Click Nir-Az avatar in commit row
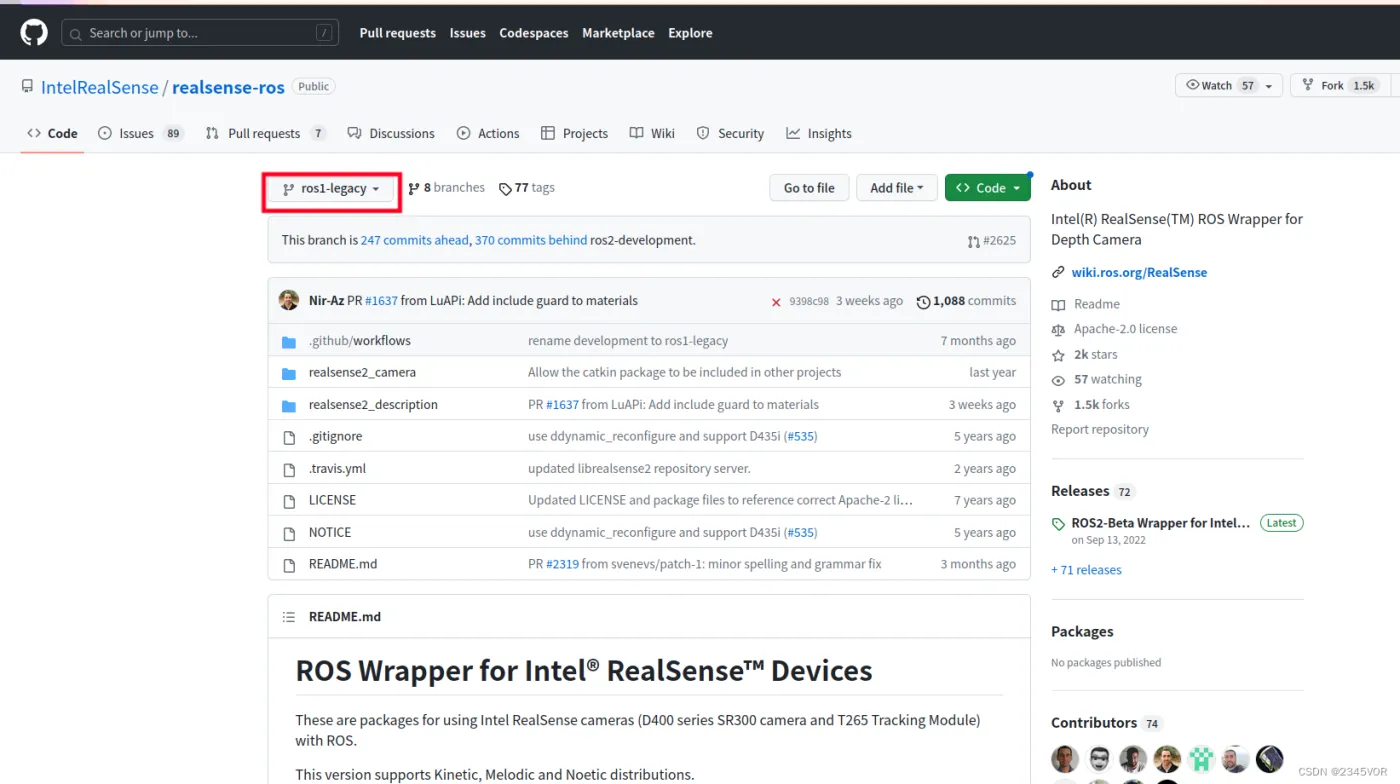This screenshot has width=1400, height=784. click(x=289, y=300)
